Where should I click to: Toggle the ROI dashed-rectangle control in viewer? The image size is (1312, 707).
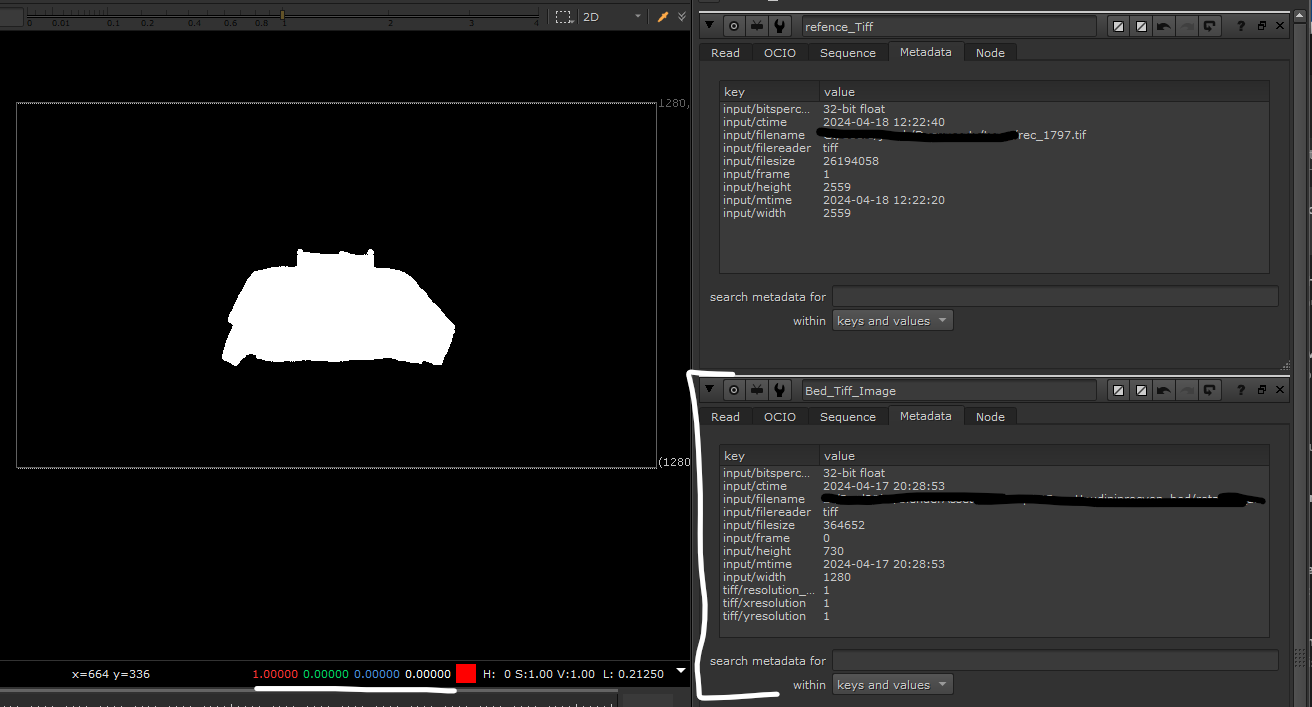coord(564,16)
